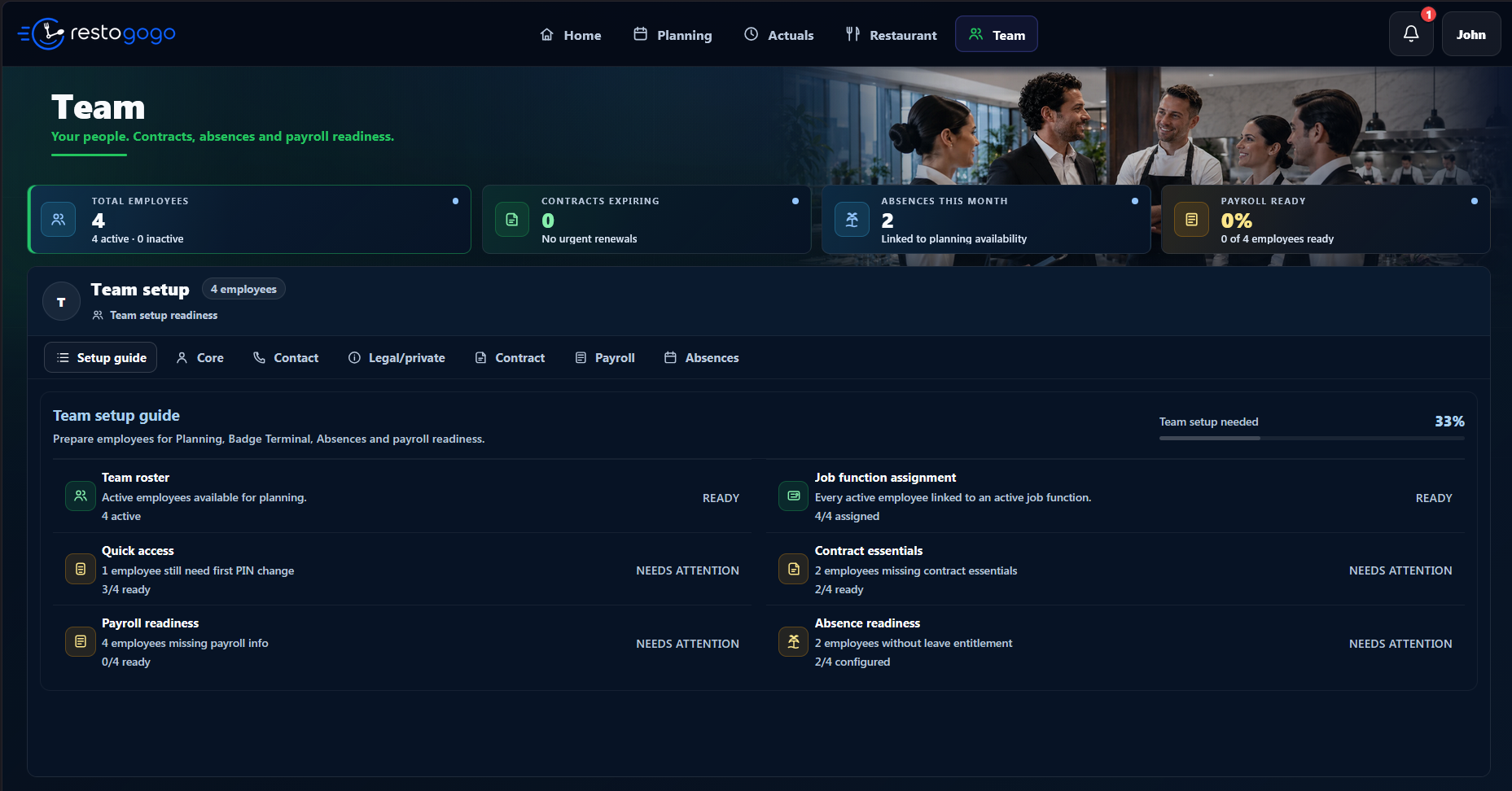Click NEEDS ATTENTION status for Absence readiness
Image resolution: width=1512 pixels, height=791 pixels.
click(x=1400, y=644)
